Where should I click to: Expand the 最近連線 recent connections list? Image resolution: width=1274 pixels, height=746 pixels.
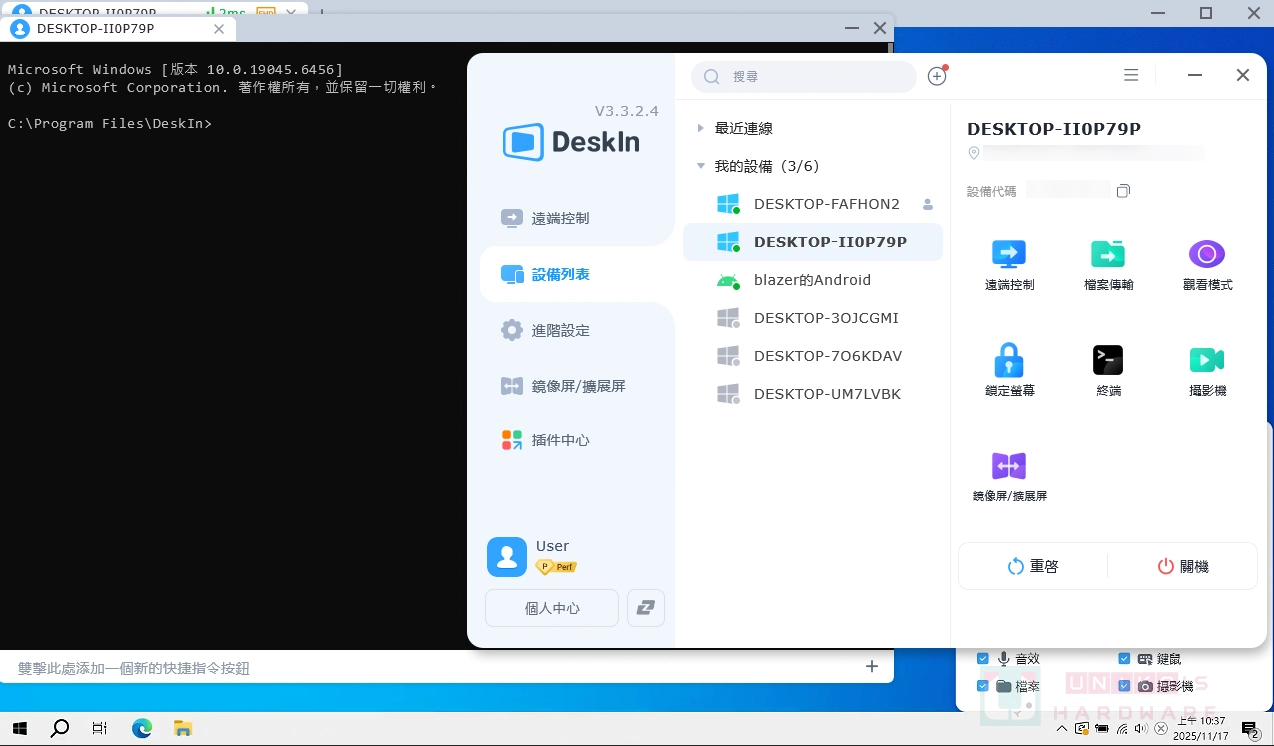(699, 128)
